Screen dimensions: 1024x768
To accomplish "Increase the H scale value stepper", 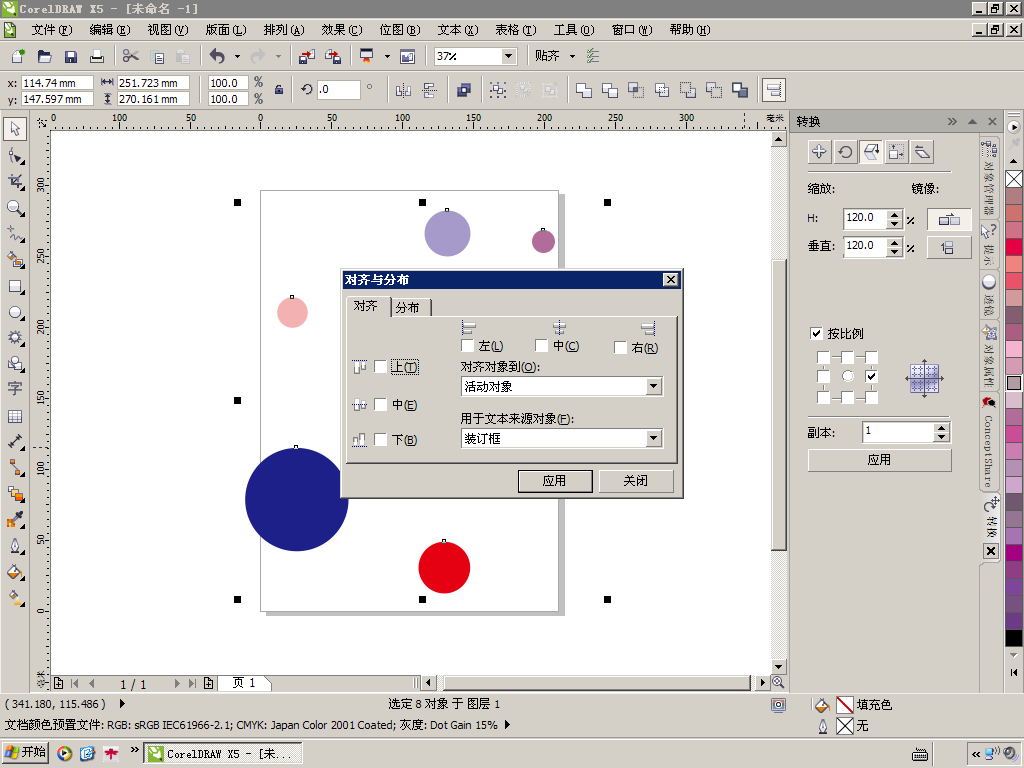I will pos(895,214).
